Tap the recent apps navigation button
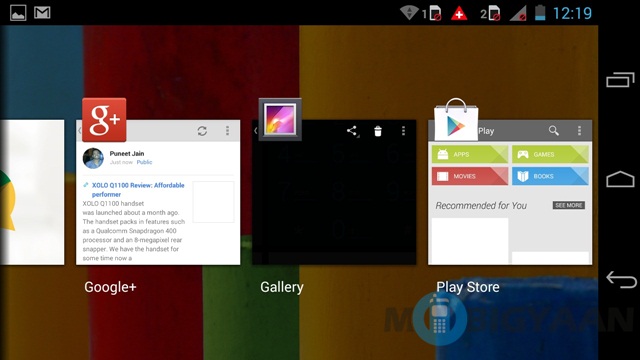Image resolution: width=640 pixels, height=360 pixels. click(620, 80)
